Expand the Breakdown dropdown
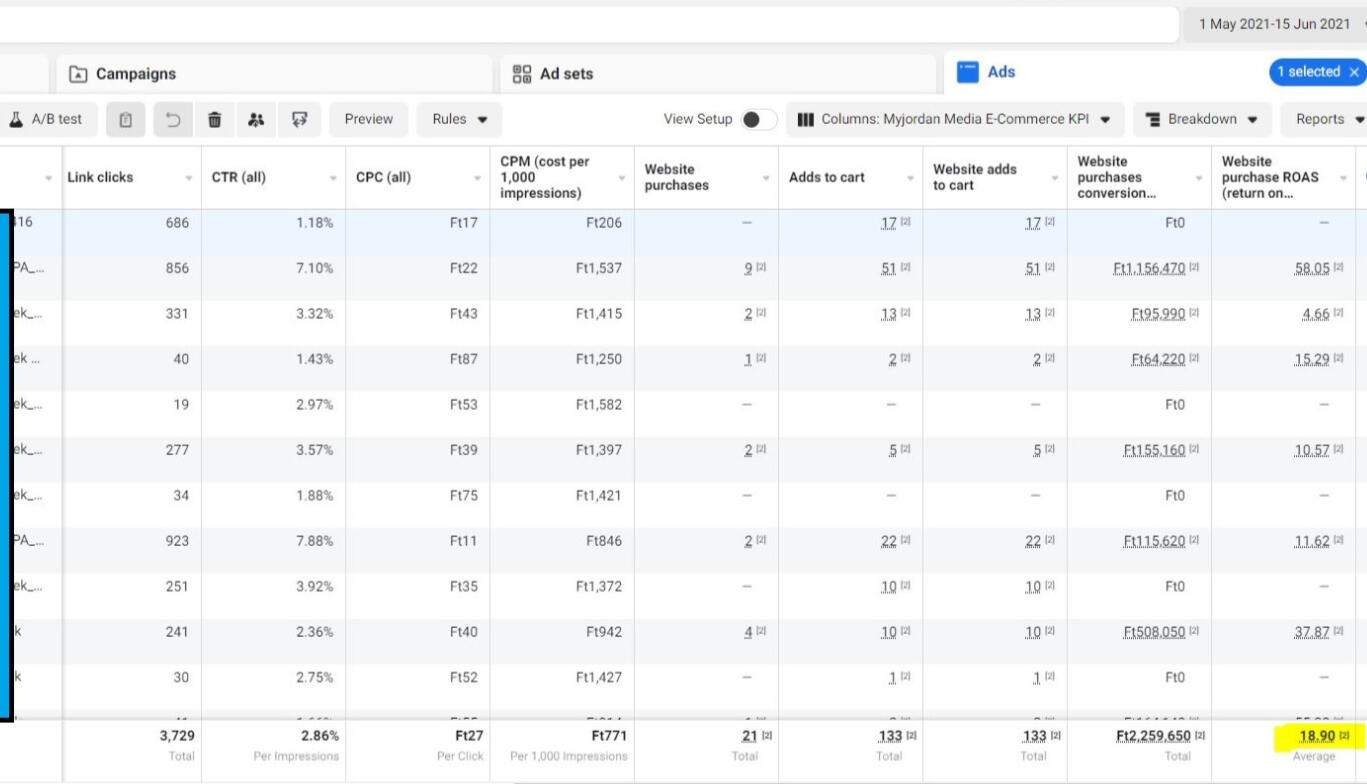The width and height of the screenshot is (1367, 784). [x=1201, y=119]
